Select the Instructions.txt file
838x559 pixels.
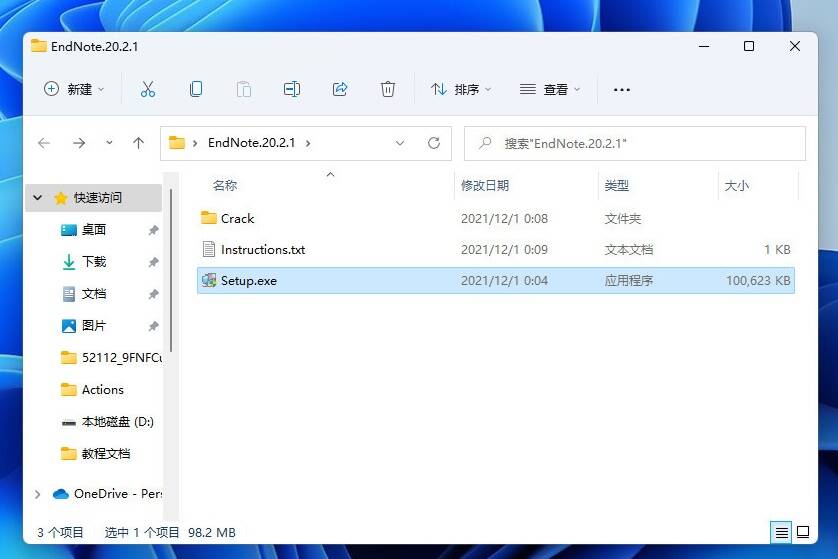[262, 249]
